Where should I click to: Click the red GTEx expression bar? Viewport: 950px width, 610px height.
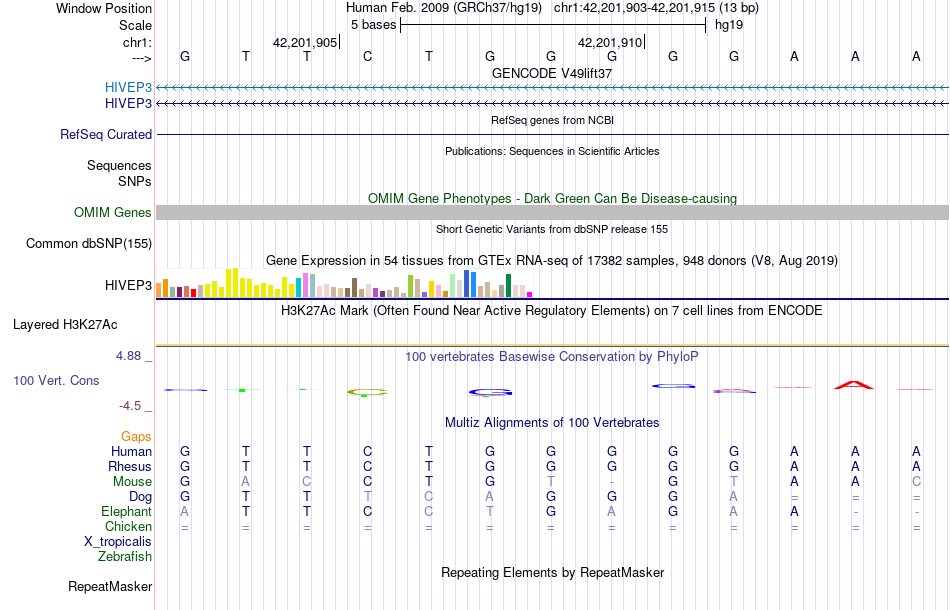coord(193,293)
